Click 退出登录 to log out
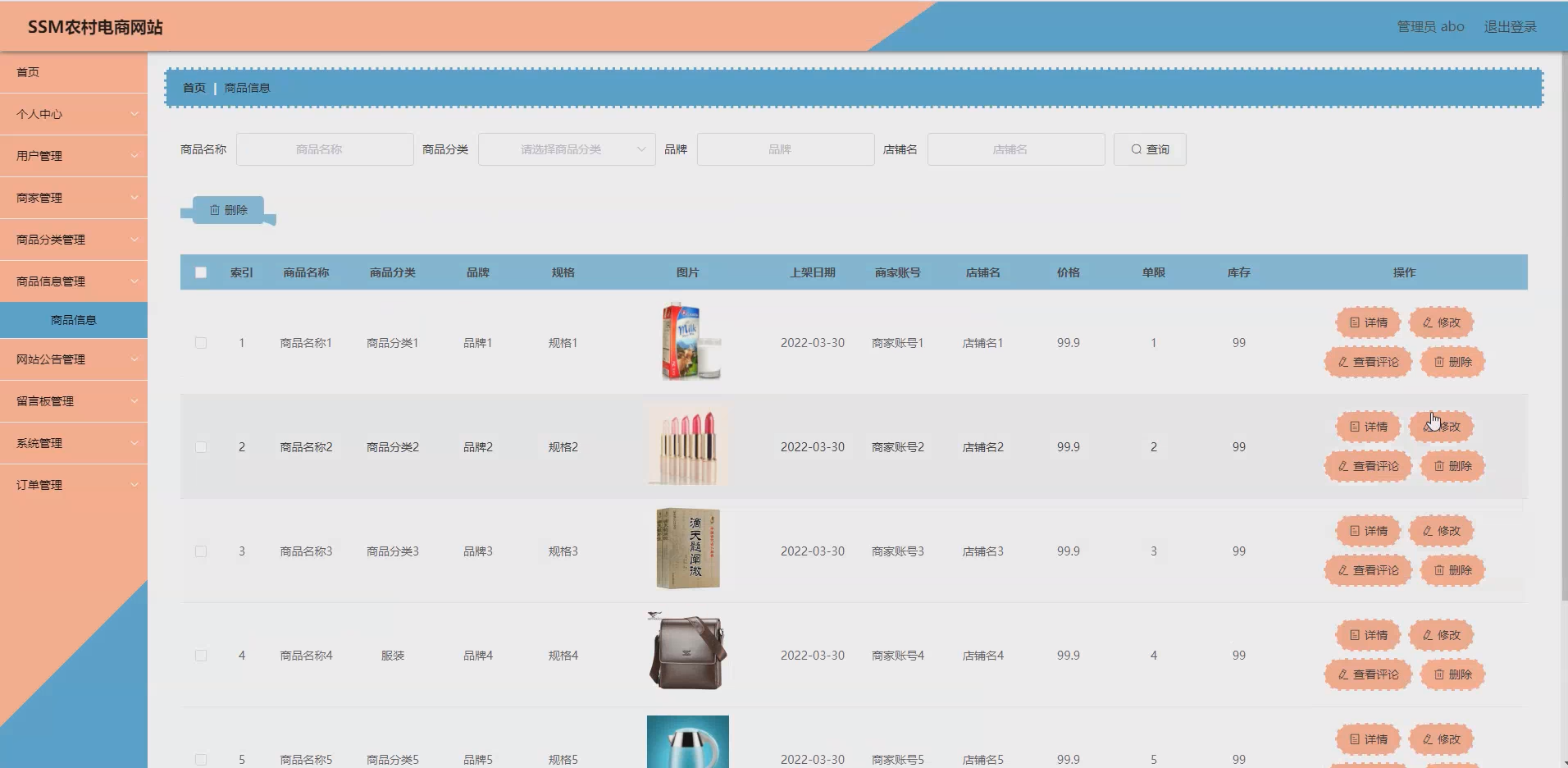Screen dimensions: 1568x768 [1510, 26]
